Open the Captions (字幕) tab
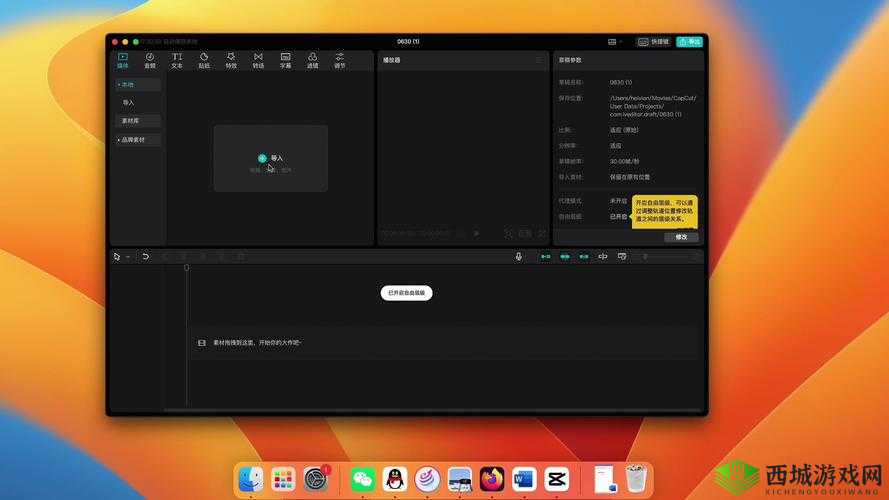889x500 pixels. point(286,61)
